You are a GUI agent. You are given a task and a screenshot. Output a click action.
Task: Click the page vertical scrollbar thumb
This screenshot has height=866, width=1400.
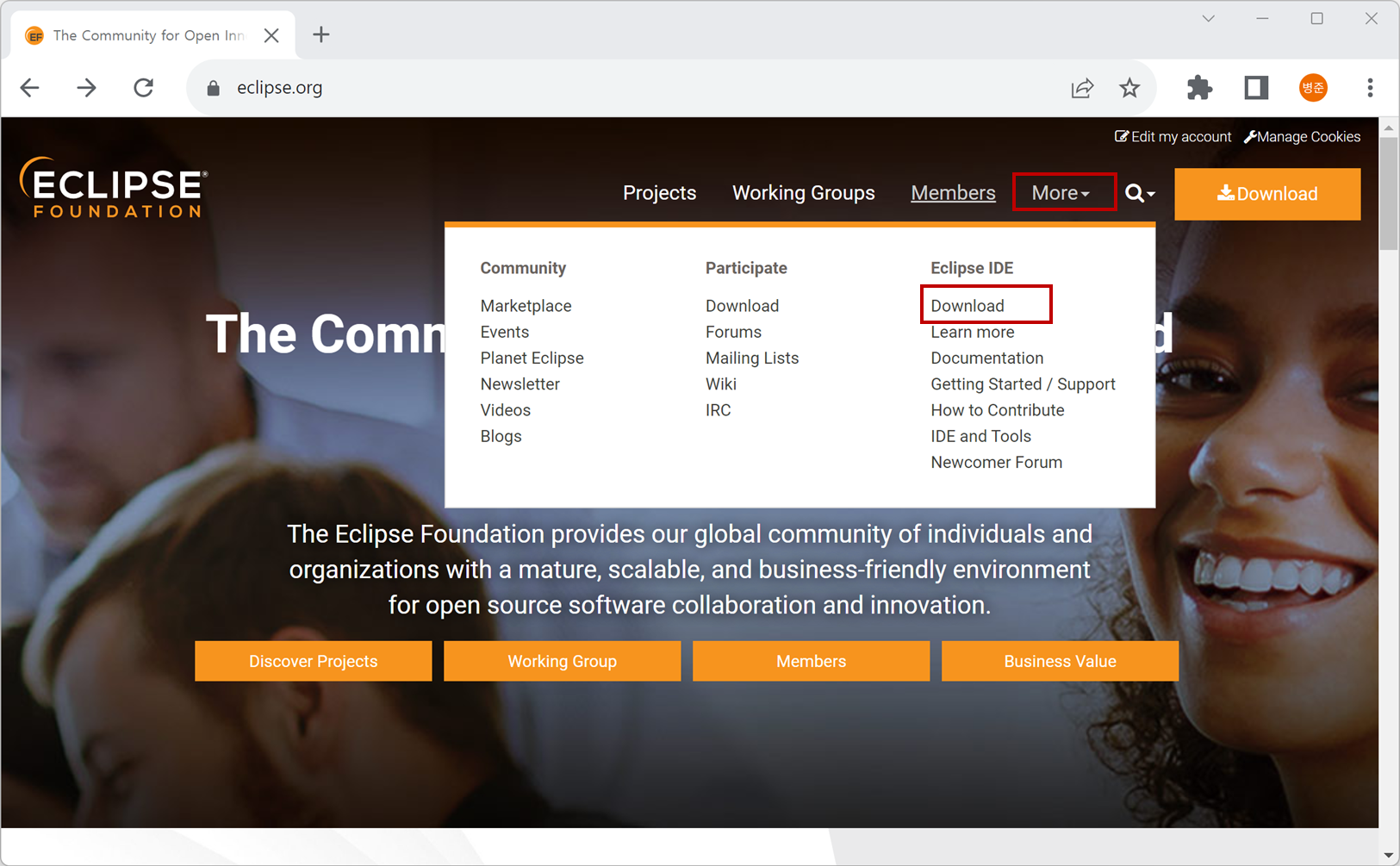[x=1388, y=194]
